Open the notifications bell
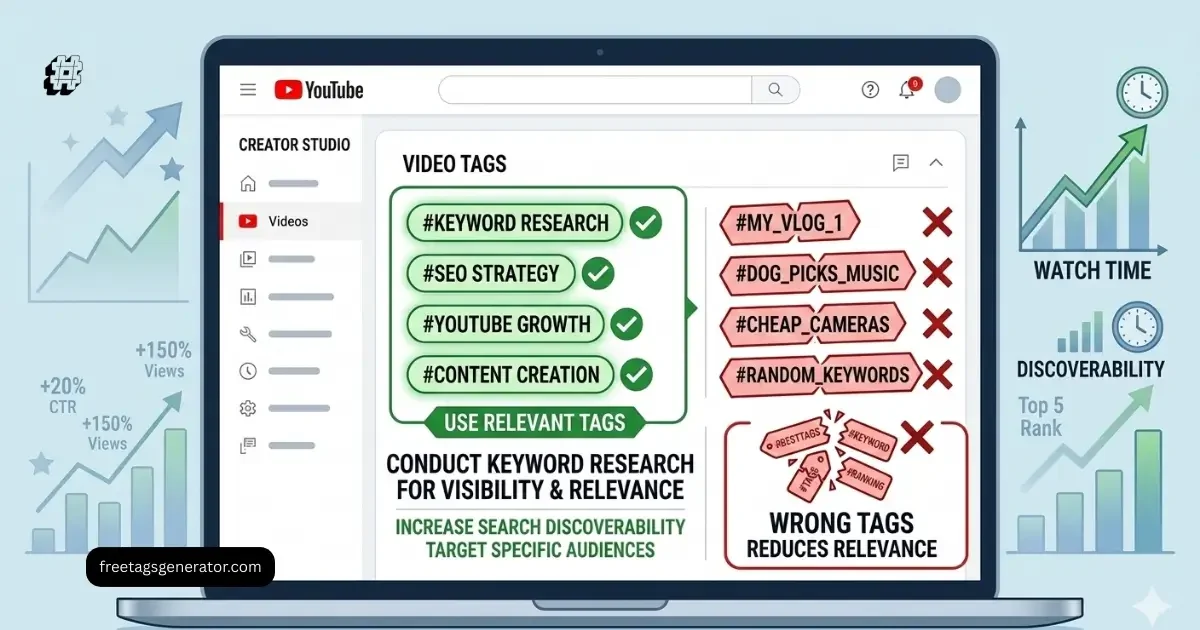 (x=907, y=89)
